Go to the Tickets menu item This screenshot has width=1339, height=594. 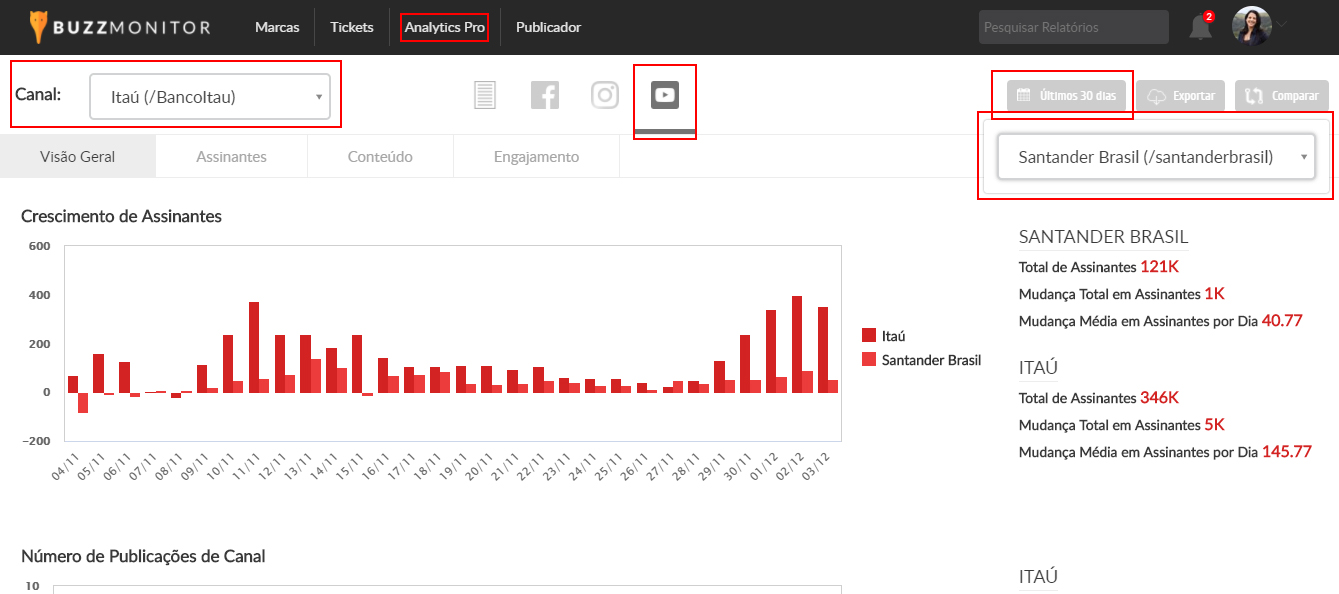352,28
